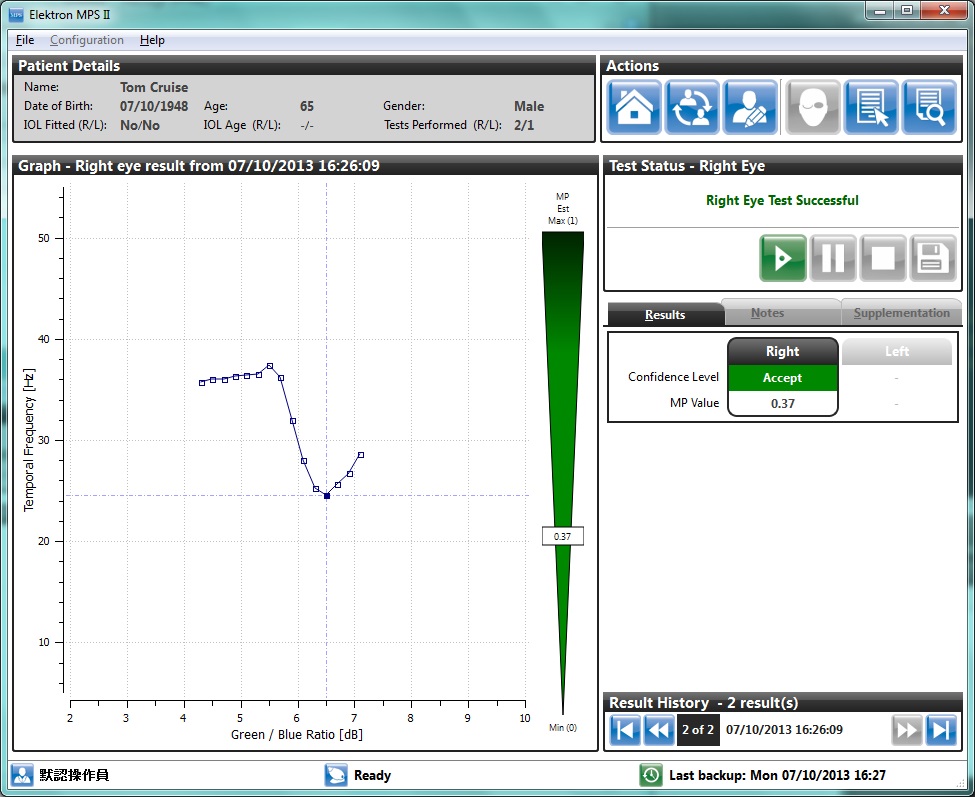This screenshot has height=797, width=975.
Task: Start the test with the green play button
Action: 782,258
